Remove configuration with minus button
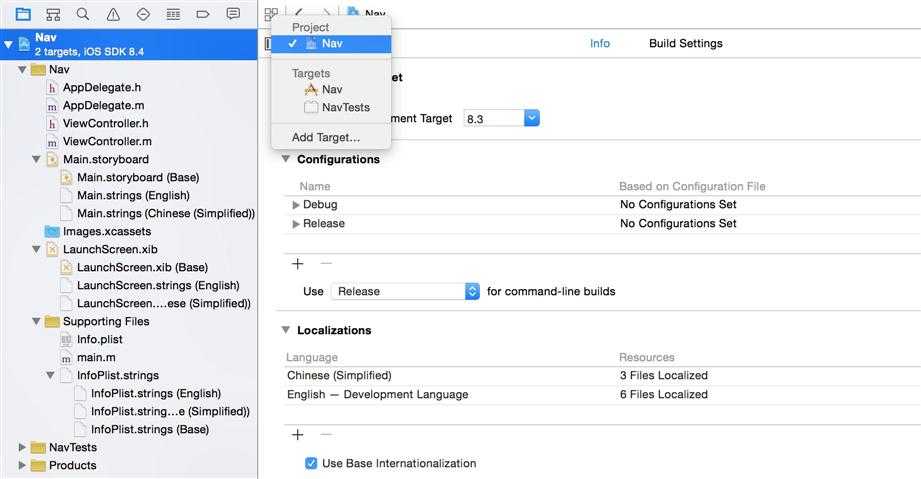This screenshot has width=921, height=479. pos(326,264)
